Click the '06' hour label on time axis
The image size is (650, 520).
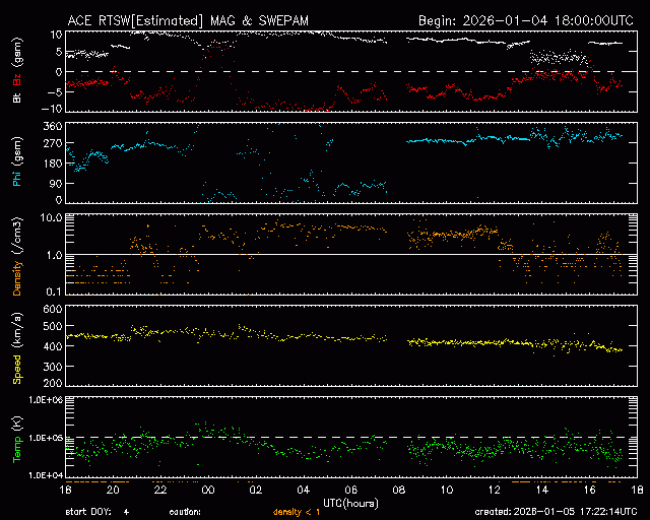pyautogui.click(x=351, y=490)
